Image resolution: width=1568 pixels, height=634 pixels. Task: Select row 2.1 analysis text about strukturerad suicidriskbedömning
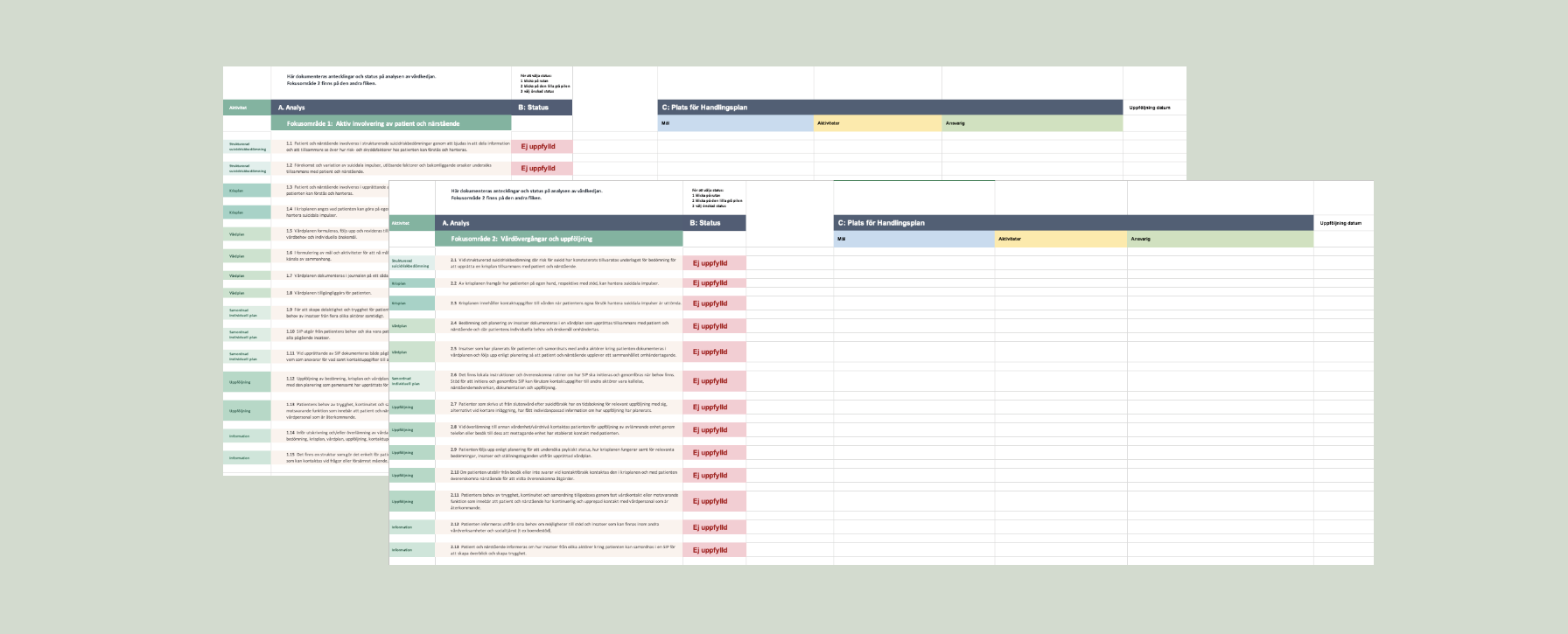[x=563, y=262]
